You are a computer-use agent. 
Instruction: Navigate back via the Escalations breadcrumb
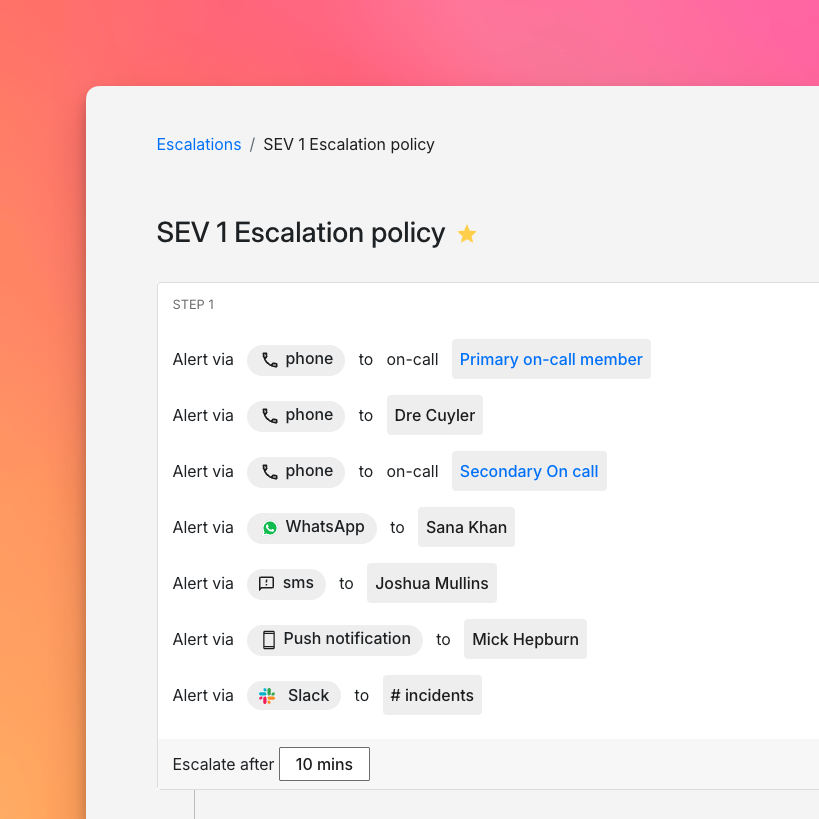[x=198, y=144]
